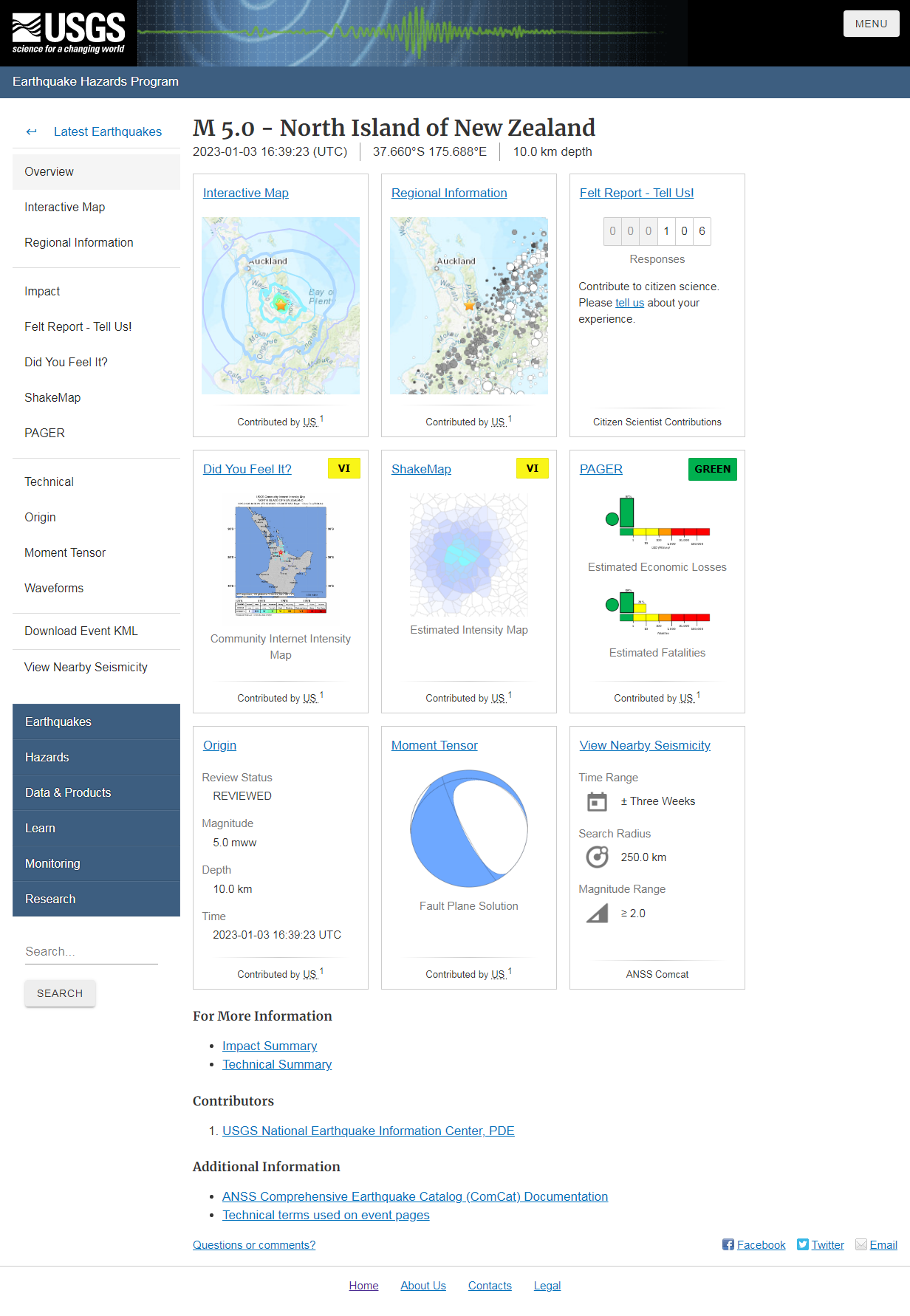Image resolution: width=910 pixels, height=1316 pixels.
Task: Click the footer Contacts link
Action: pyautogui.click(x=490, y=1286)
